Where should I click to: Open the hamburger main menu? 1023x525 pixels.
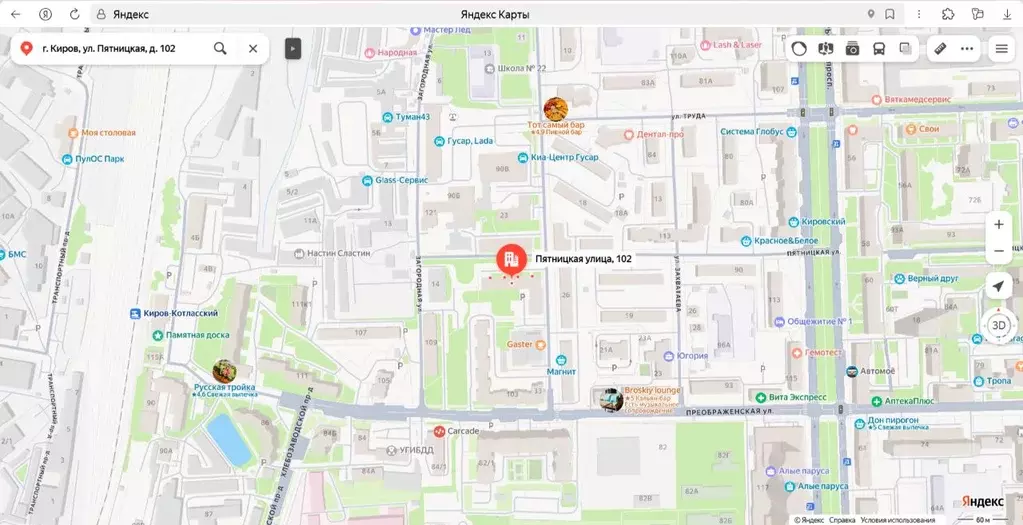(x=1001, y=48)
